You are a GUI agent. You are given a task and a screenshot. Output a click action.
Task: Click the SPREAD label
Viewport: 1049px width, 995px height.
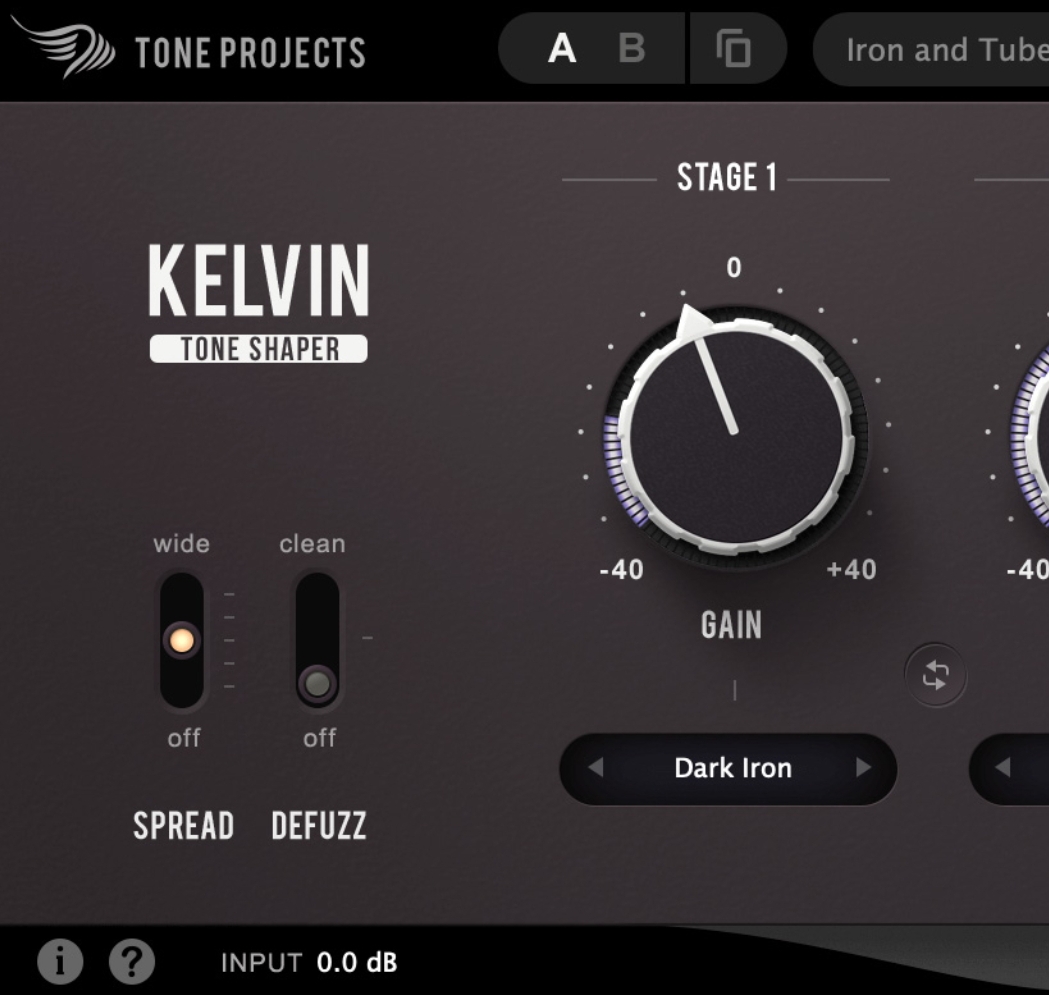(x=183, y=825)
